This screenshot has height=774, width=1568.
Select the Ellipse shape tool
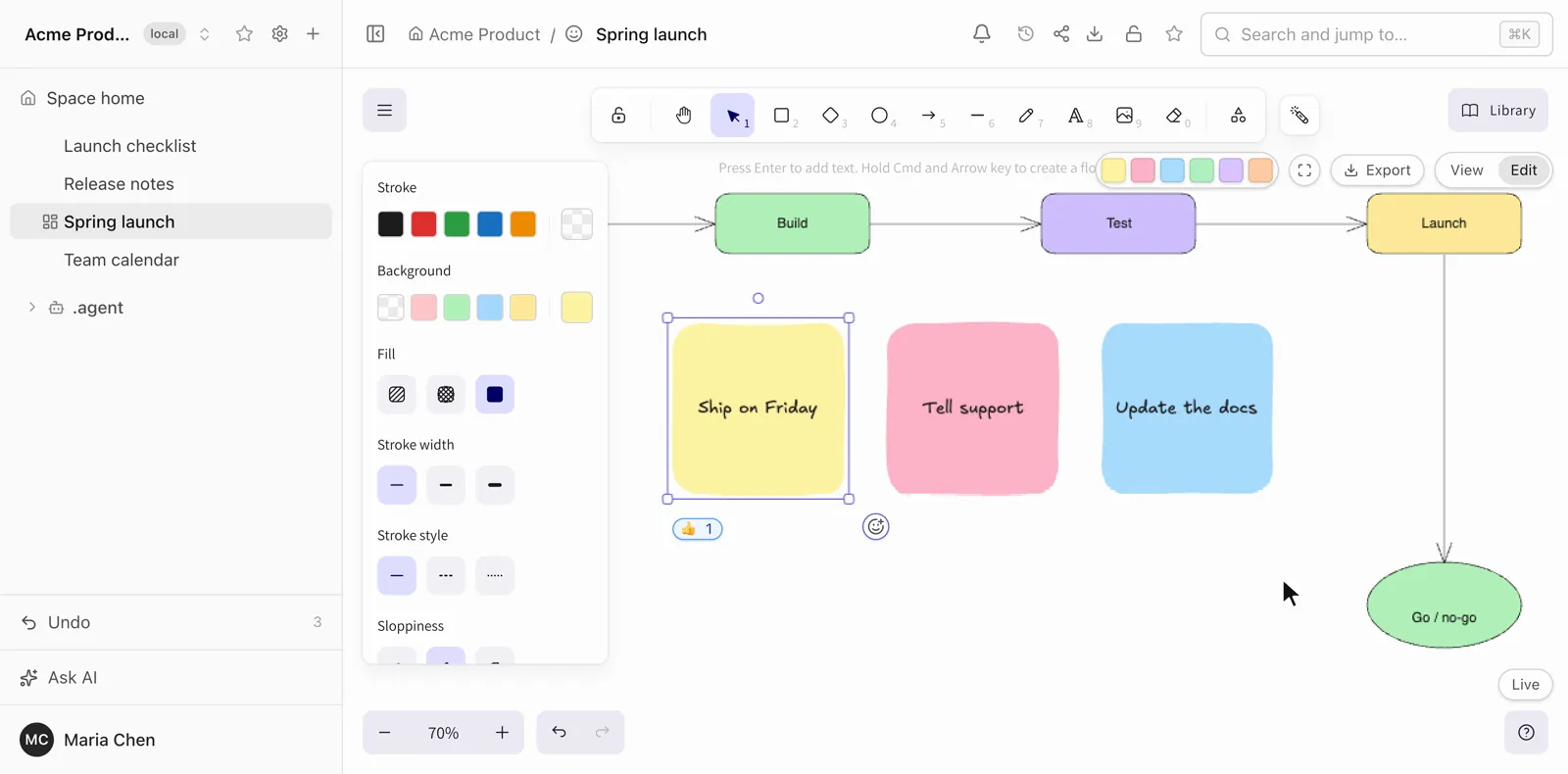879,116
